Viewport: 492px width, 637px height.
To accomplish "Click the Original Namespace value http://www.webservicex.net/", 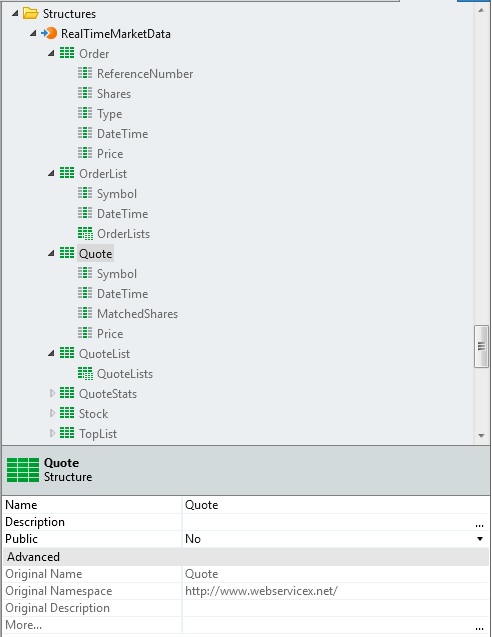I will pos(261,591).
